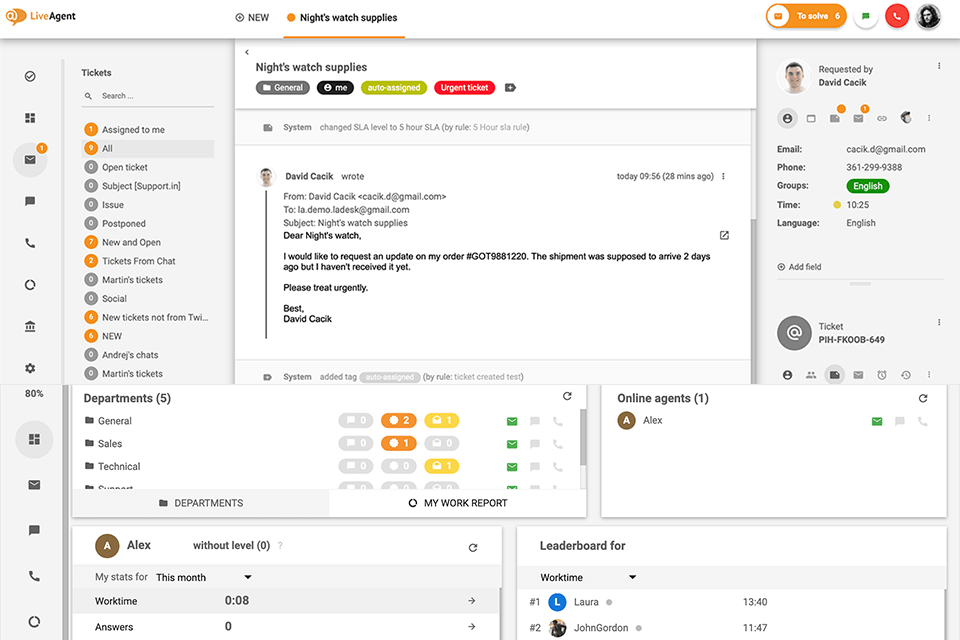Select the Chats bubble icon in left sidebar
960x640 pixels.
(x=30, y=199)
